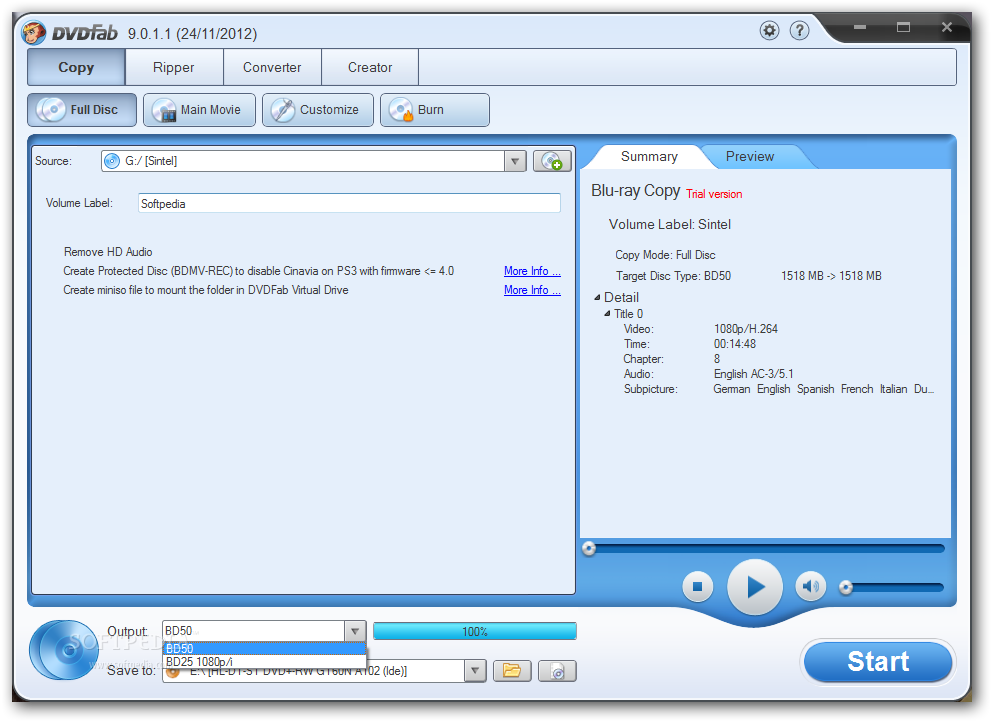Switch to the Ripper tab
The height and width of the screenshot is (722, 992).
click(x=174, y=67)
